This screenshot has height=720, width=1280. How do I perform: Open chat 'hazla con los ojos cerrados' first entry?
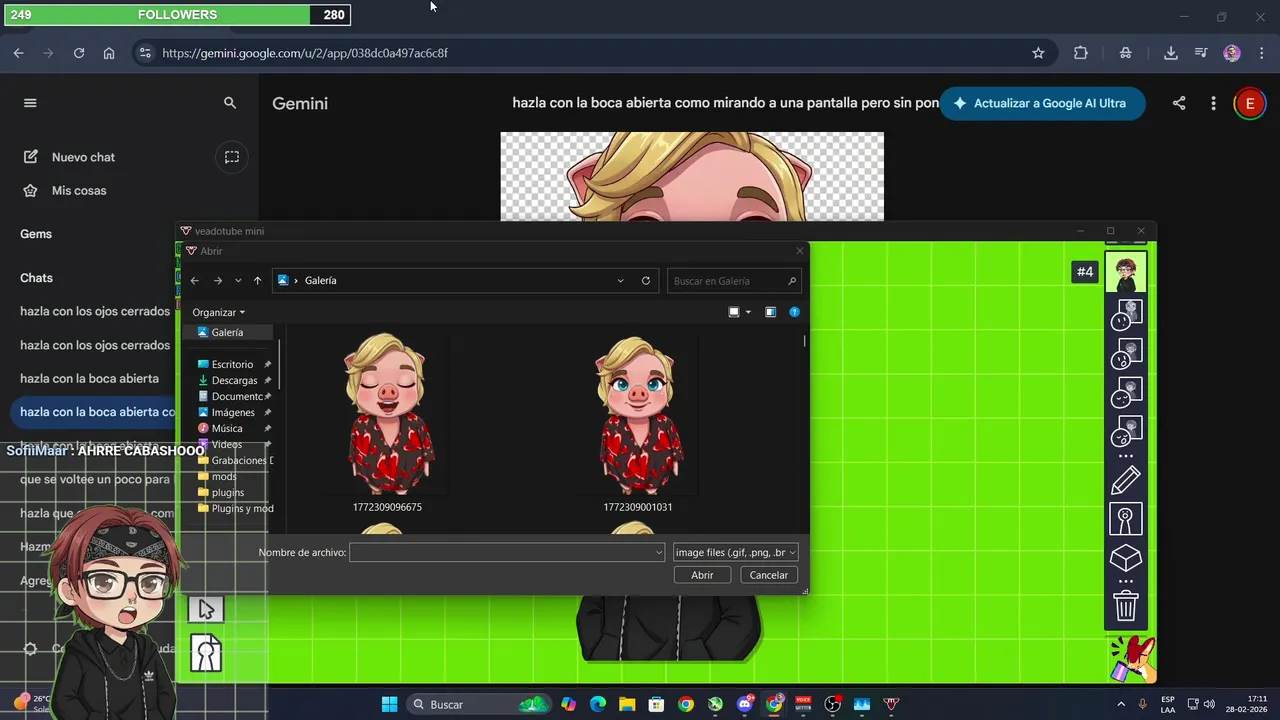pyautogui.click(x=95, y=311)
